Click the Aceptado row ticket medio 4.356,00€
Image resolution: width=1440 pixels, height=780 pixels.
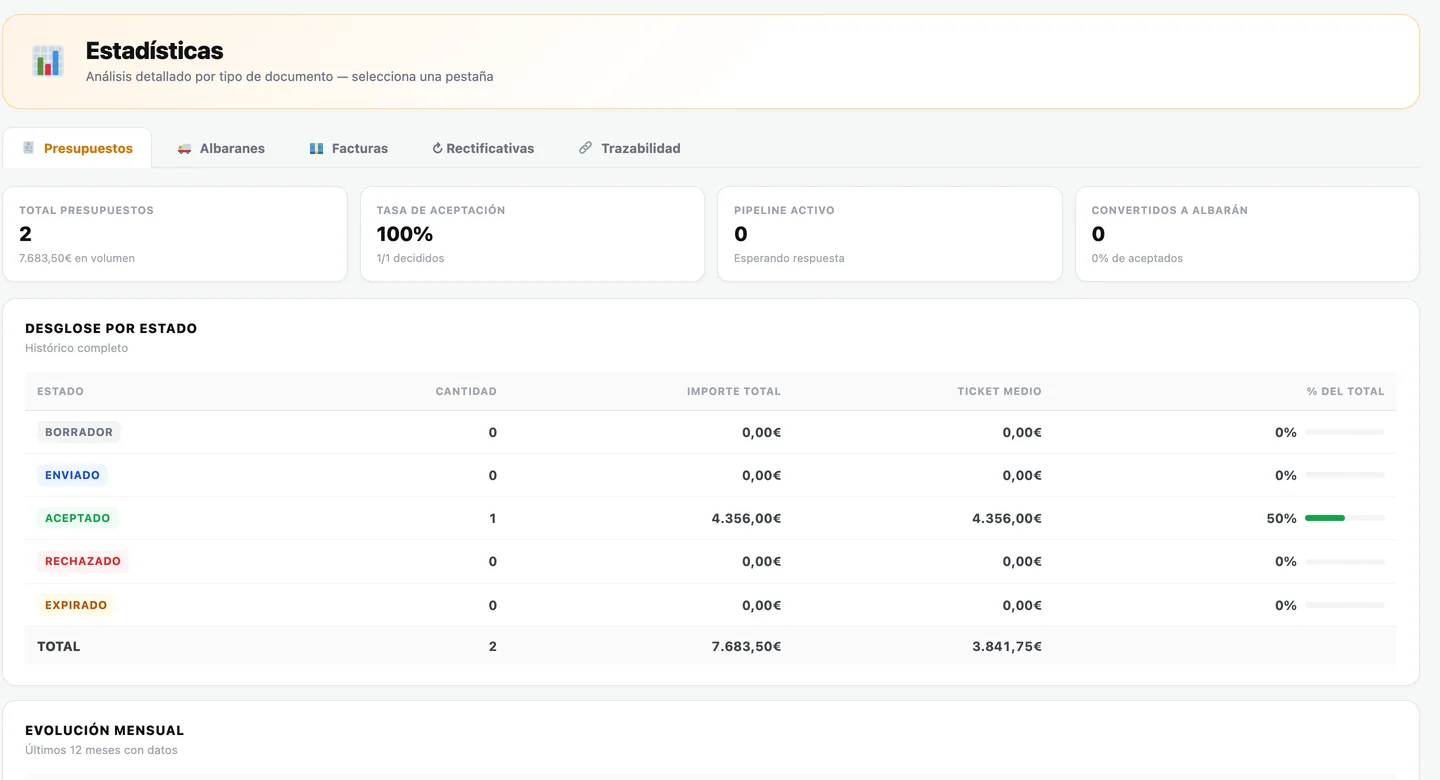point(1007,518)
